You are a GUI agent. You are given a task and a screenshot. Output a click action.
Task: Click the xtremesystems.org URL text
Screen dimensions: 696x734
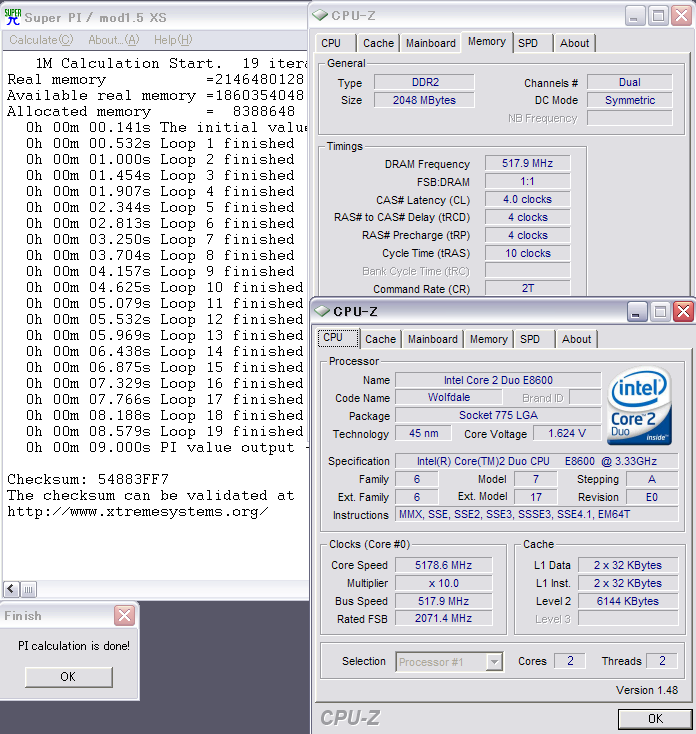pyautogui.click(x=138, y=511)
